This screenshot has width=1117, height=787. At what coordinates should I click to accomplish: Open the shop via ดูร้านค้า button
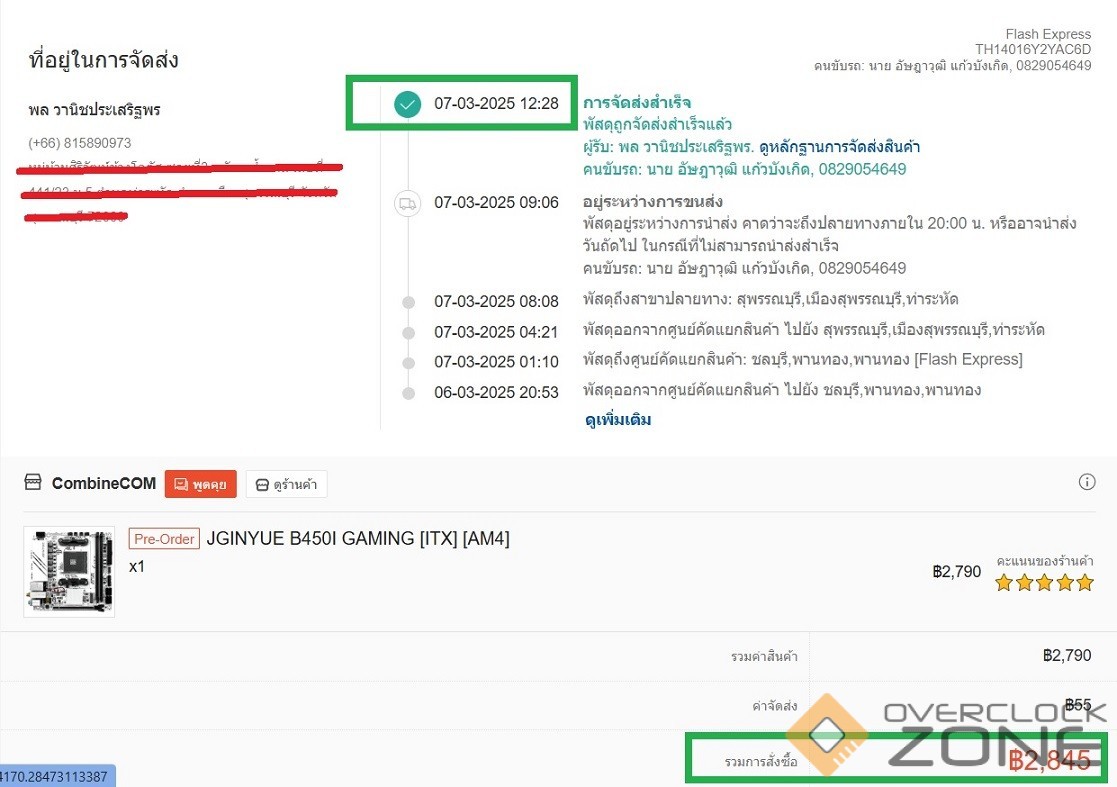[286, 484]
